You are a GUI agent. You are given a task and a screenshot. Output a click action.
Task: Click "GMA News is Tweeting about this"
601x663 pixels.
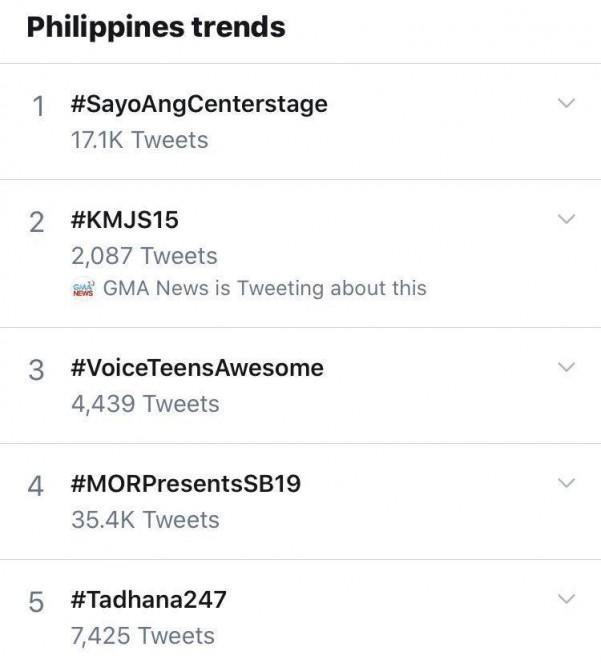(264, 288)
